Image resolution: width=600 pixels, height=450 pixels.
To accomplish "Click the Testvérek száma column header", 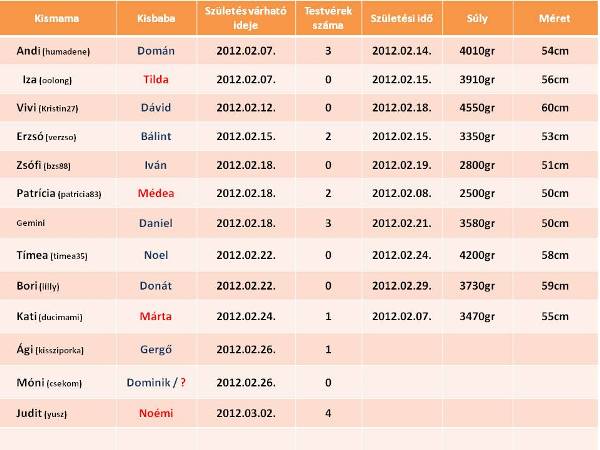I will tap(327, 19).
